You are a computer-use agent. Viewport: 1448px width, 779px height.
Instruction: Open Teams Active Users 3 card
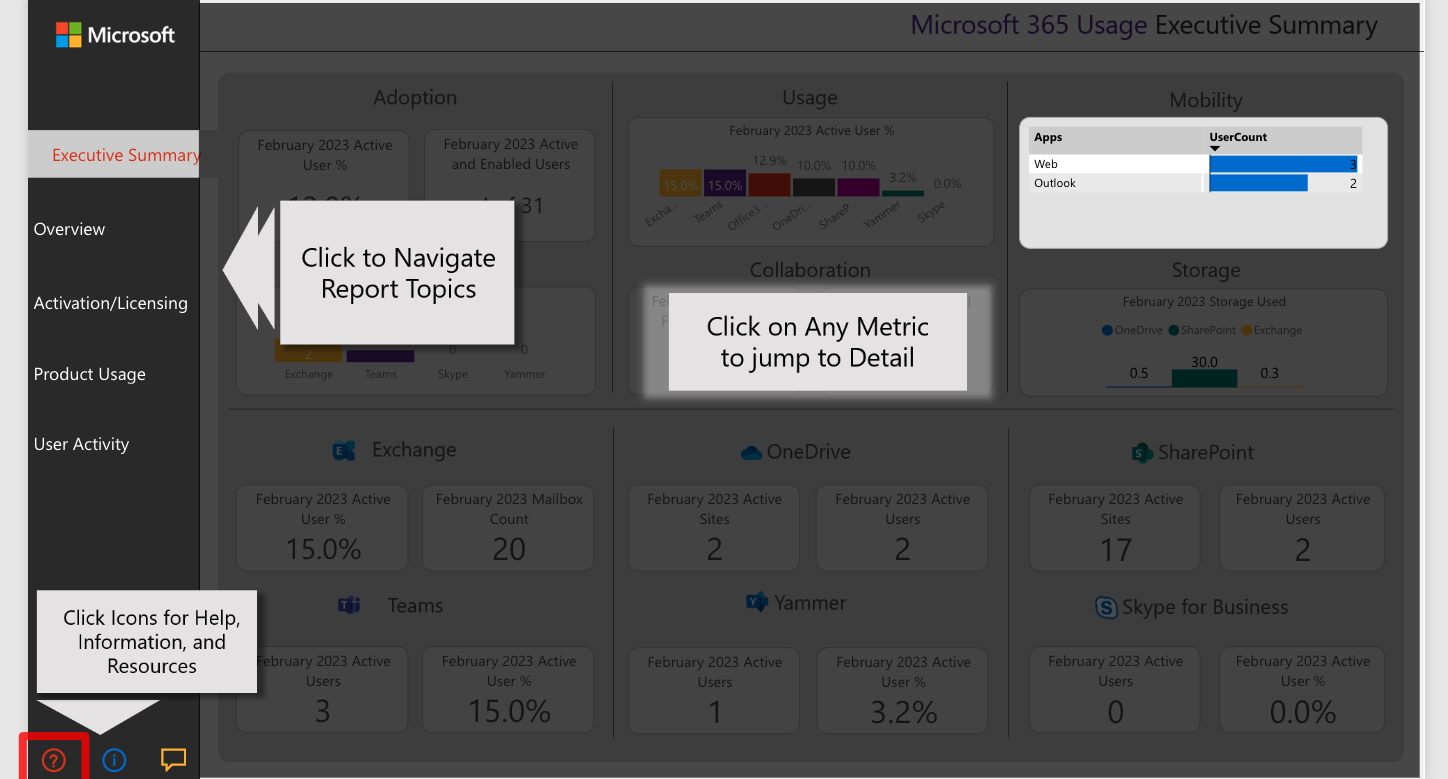pos(323,690)
